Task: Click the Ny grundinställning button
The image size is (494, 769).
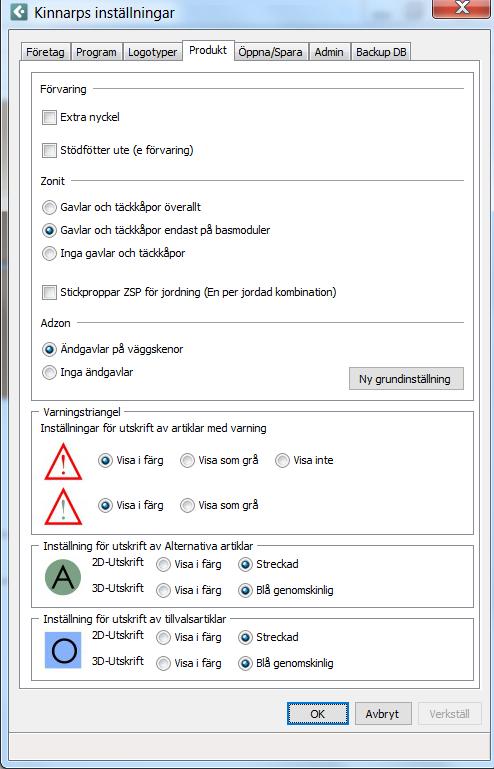Action: pyautogui.click(x=406, y=379)
